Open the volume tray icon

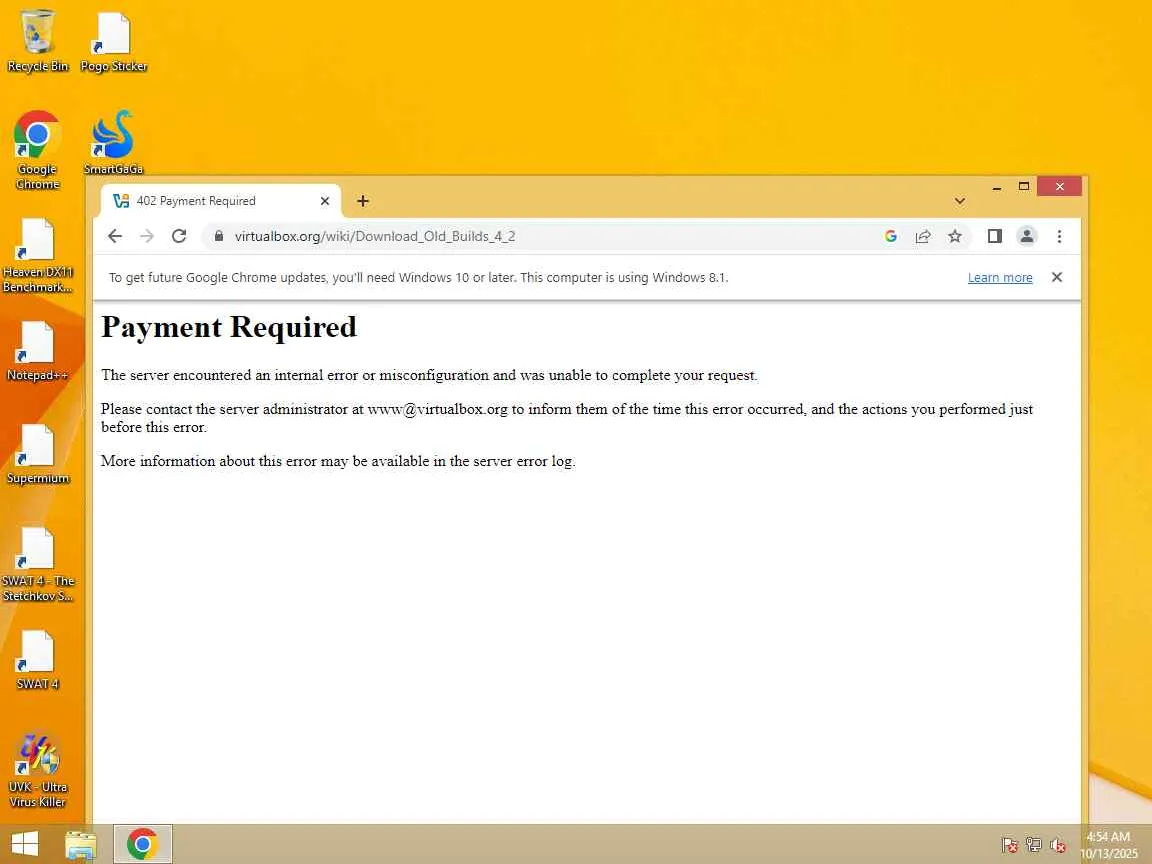(x=1058, y=845)
